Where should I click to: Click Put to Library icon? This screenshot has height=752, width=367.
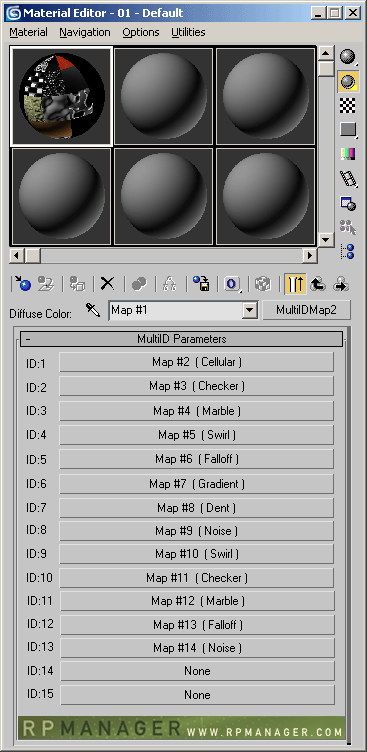point(201,284)
